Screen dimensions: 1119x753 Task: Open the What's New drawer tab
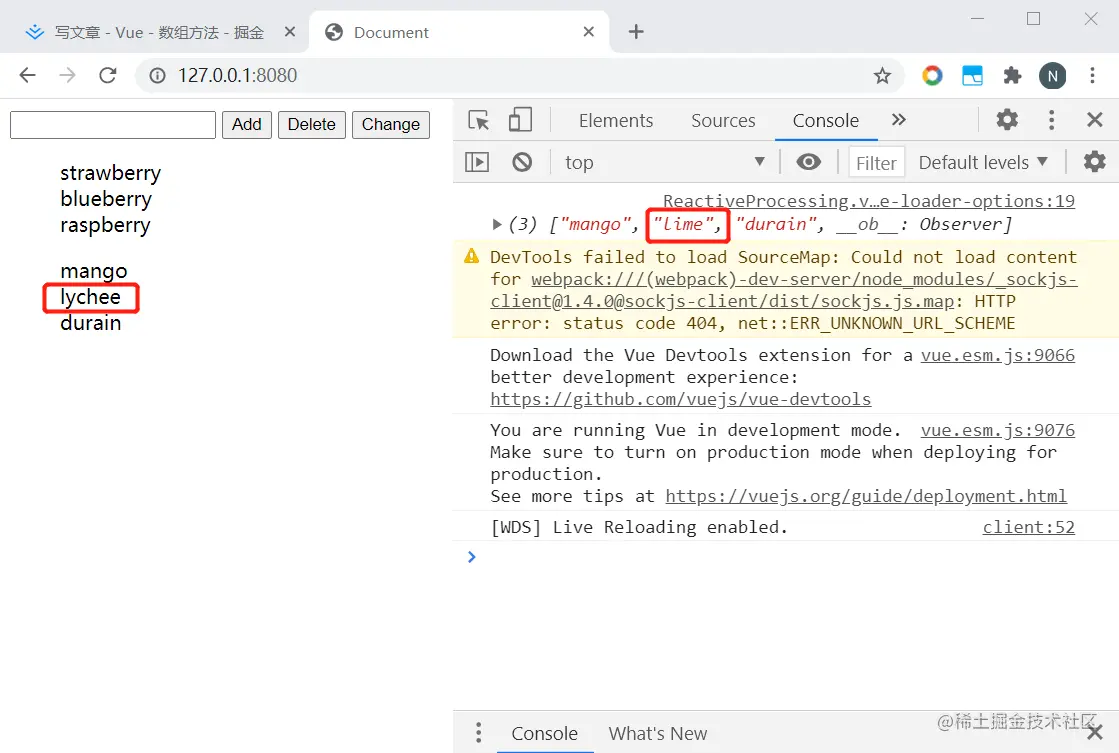657,733
